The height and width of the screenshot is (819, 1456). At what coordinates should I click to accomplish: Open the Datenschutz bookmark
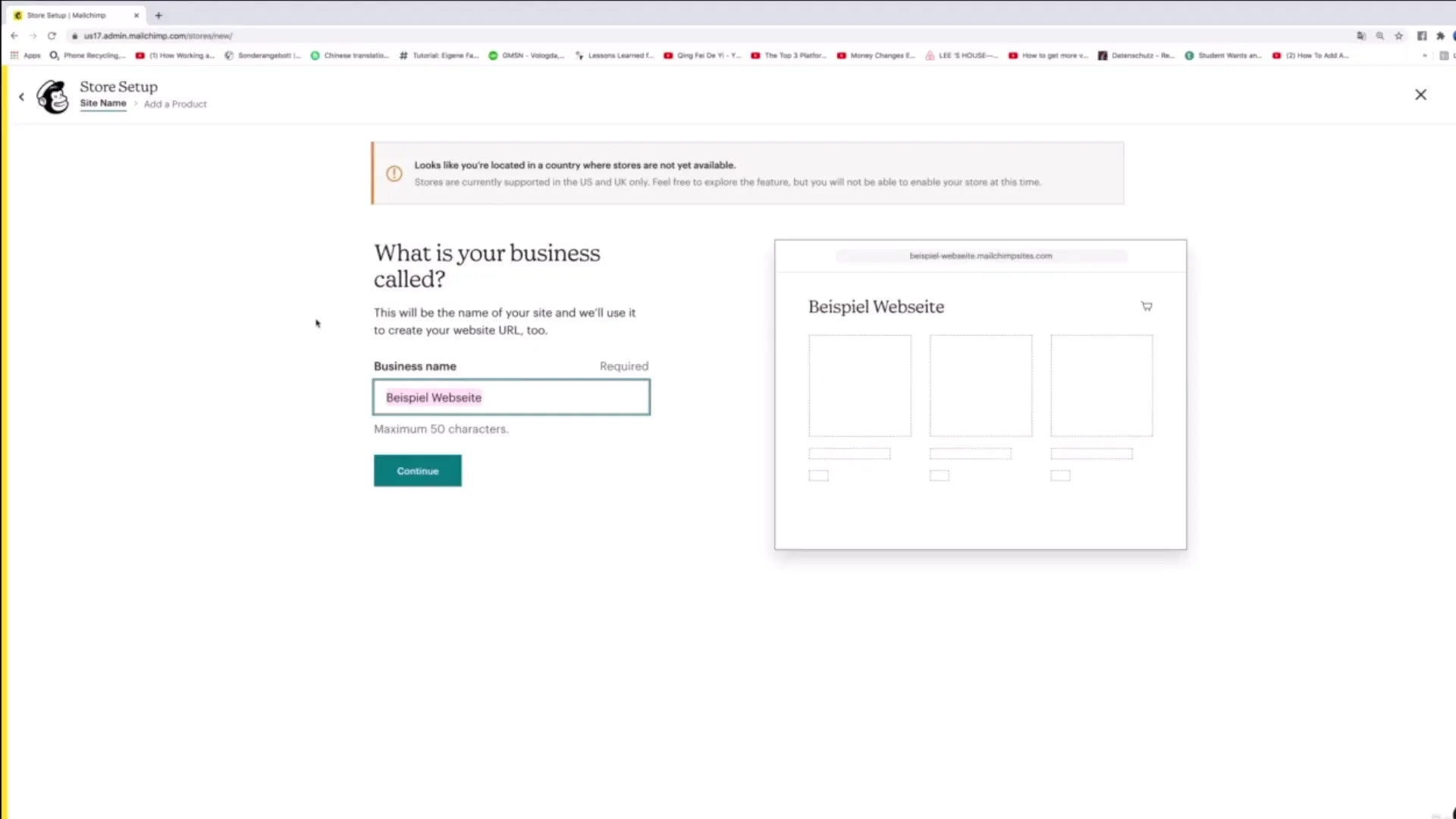click(1136, 55)
